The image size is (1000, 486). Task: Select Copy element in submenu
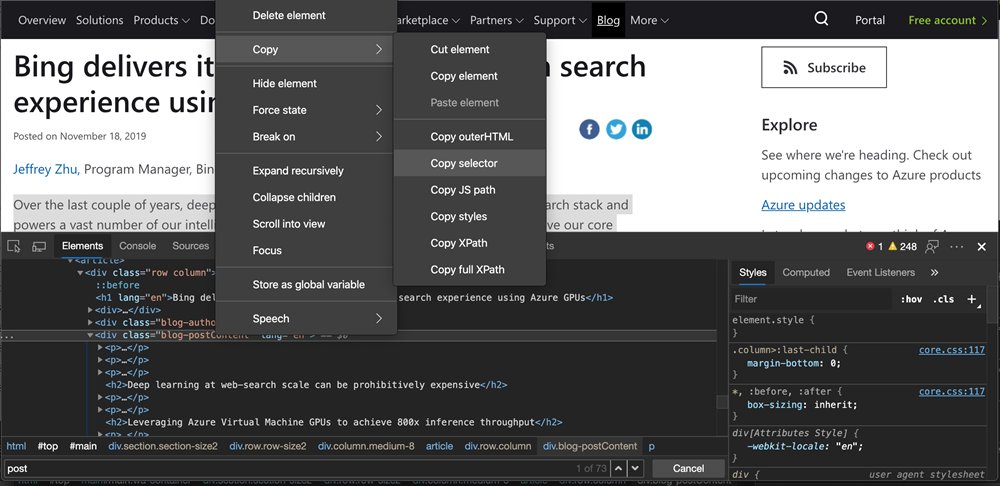pos(469,76)
